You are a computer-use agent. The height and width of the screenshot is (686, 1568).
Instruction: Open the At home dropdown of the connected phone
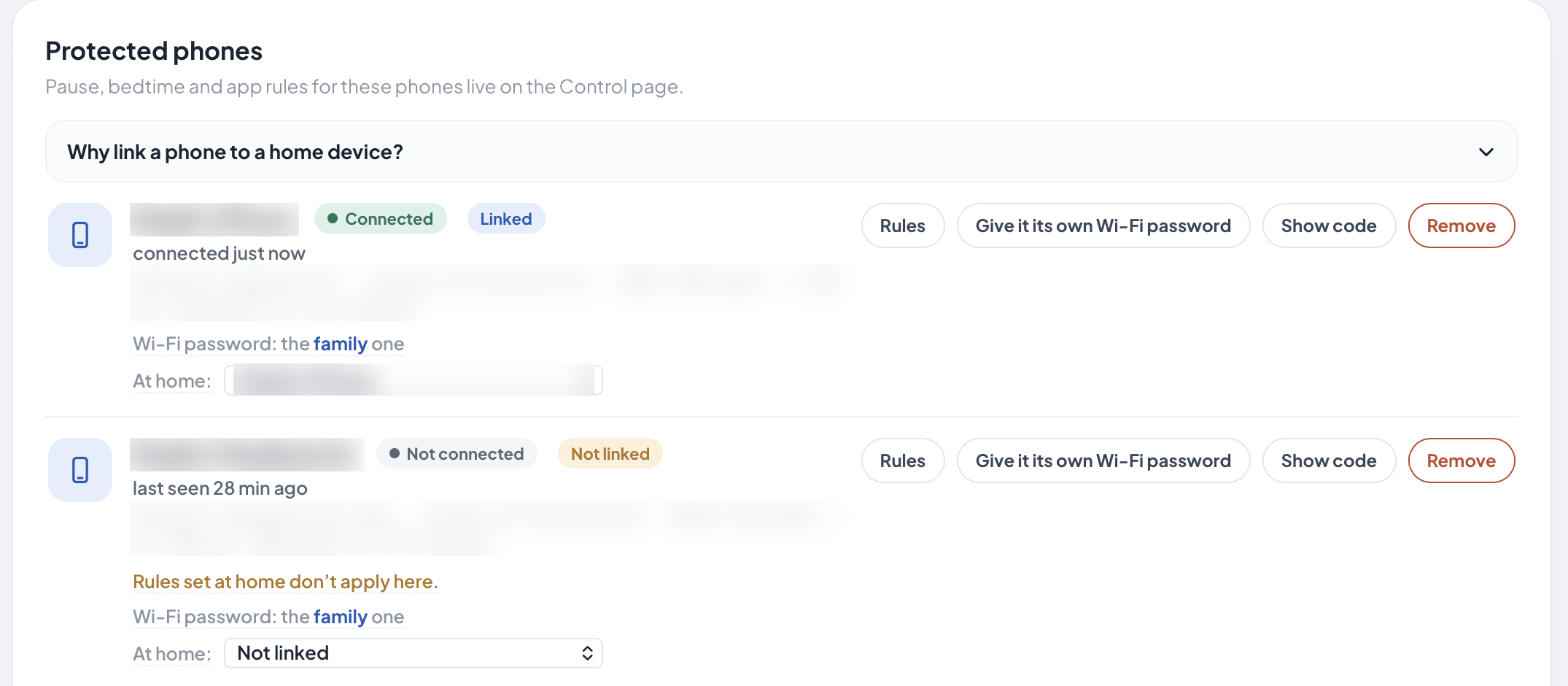click(x=414, y=380)
